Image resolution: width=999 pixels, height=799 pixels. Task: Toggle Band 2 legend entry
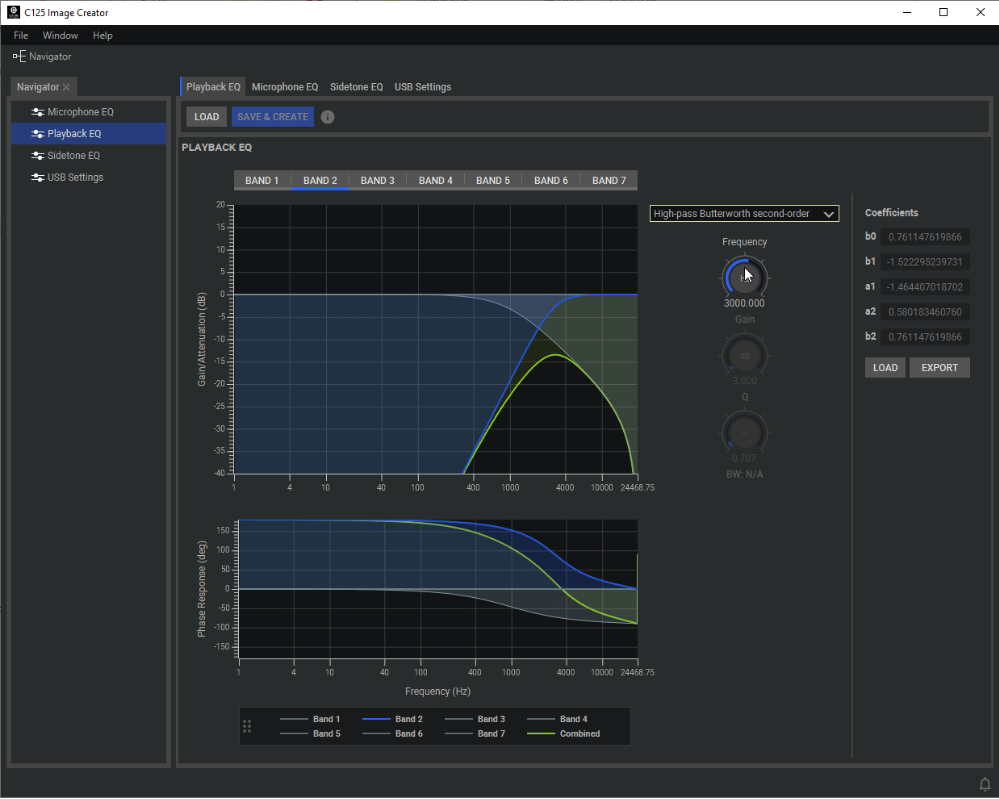(391, 719)
